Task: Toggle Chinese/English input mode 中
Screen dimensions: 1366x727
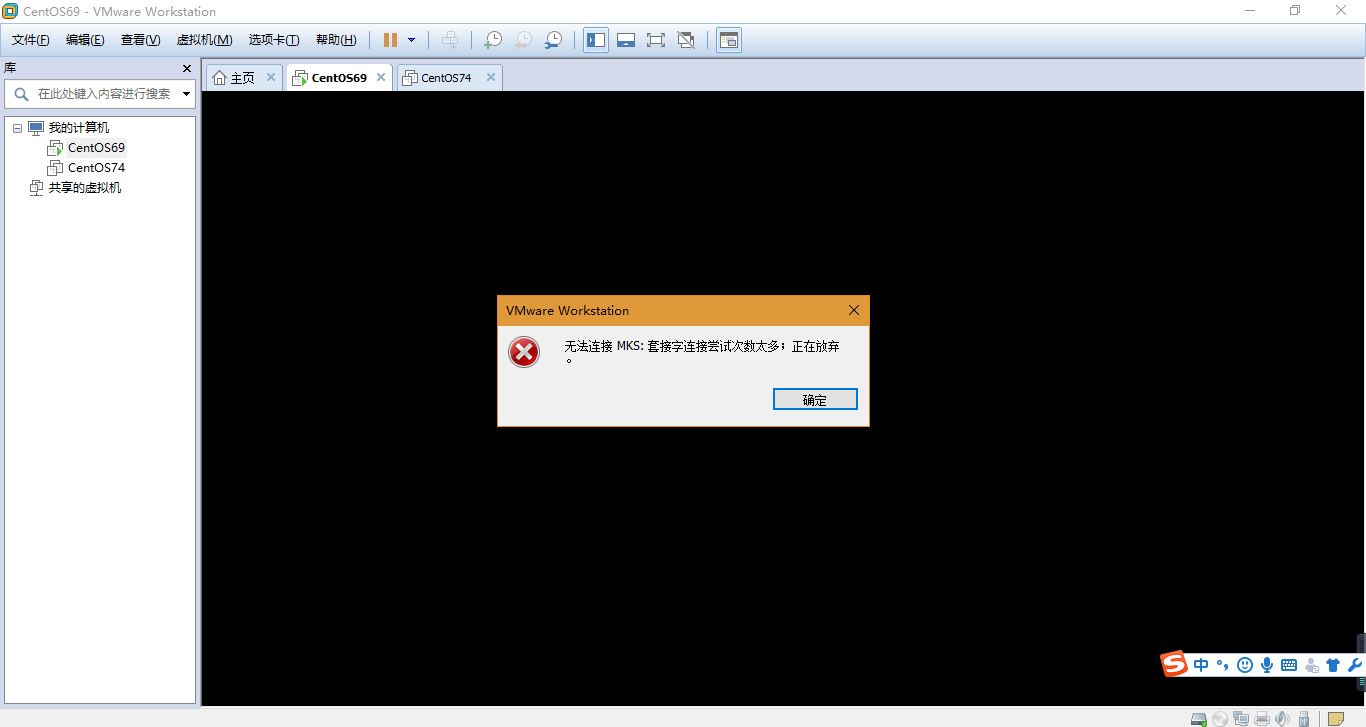Action: click(1201, 665)
